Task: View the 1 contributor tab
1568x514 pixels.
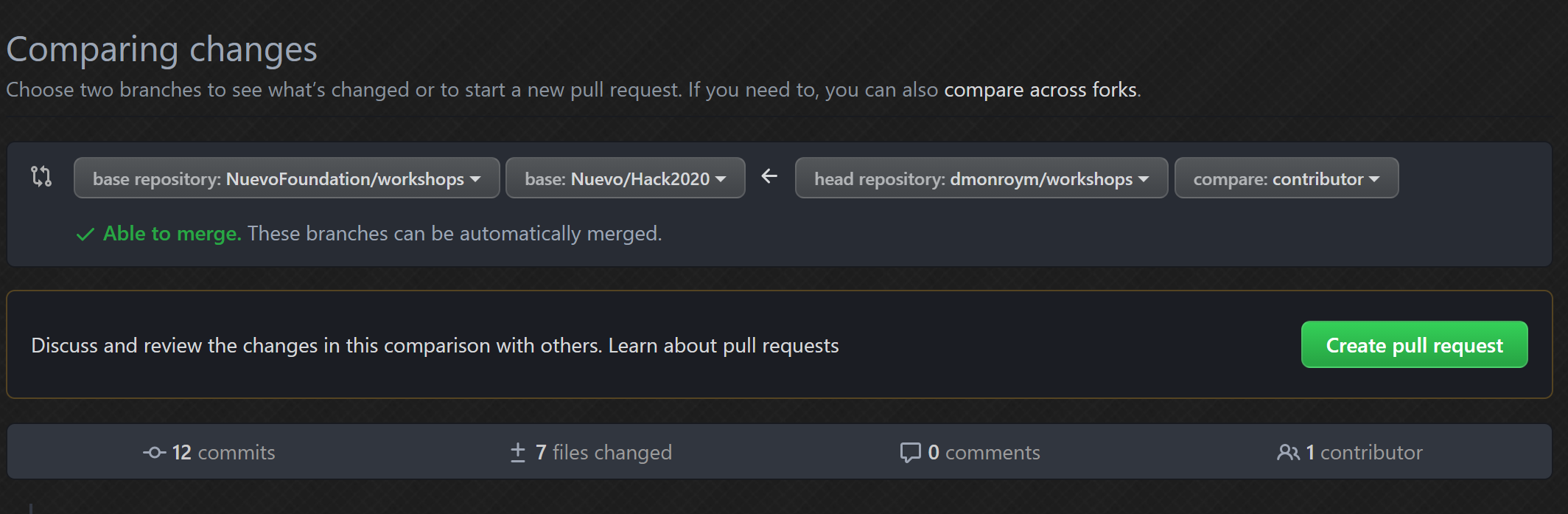Action: point(1350,452)
